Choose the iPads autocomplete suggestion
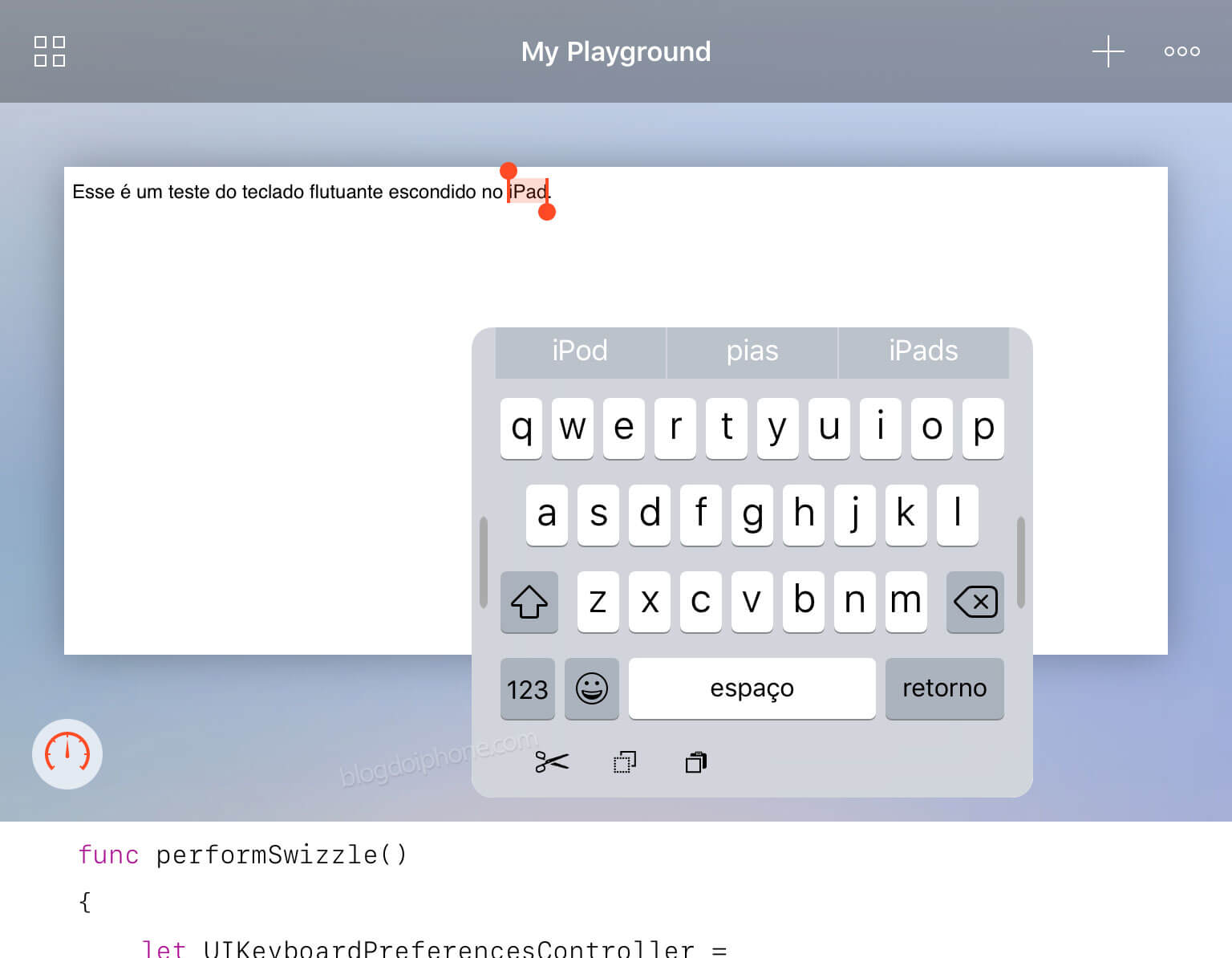Viewport: 1232px width, 958px height. (x=924, y=351)
